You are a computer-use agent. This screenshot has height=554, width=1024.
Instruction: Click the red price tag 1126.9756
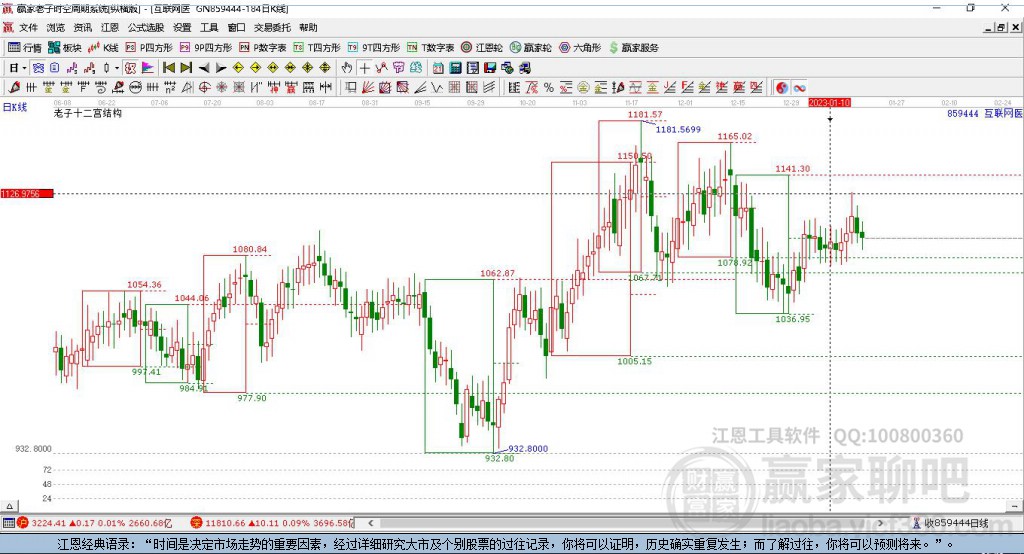[27, 193]
